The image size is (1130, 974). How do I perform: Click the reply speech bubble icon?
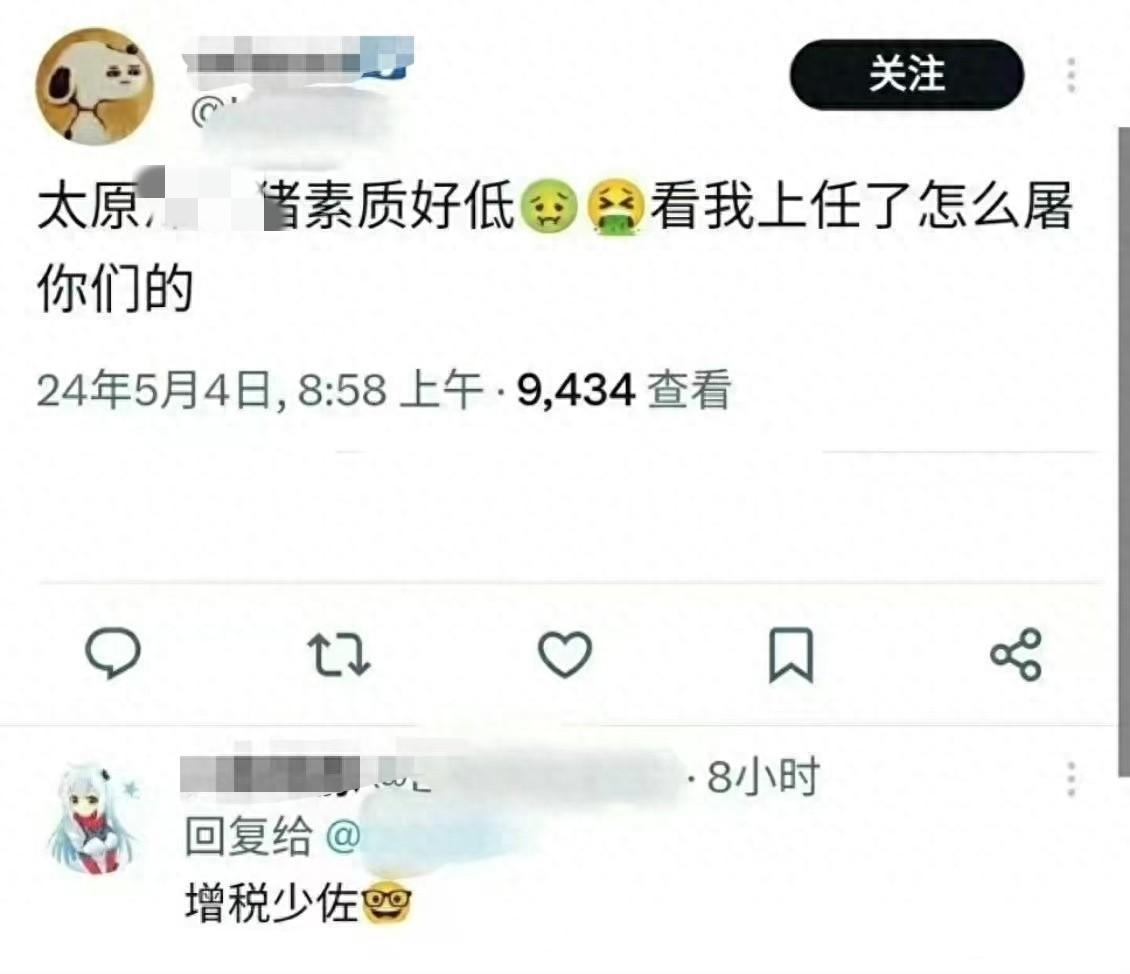(113, 653)
